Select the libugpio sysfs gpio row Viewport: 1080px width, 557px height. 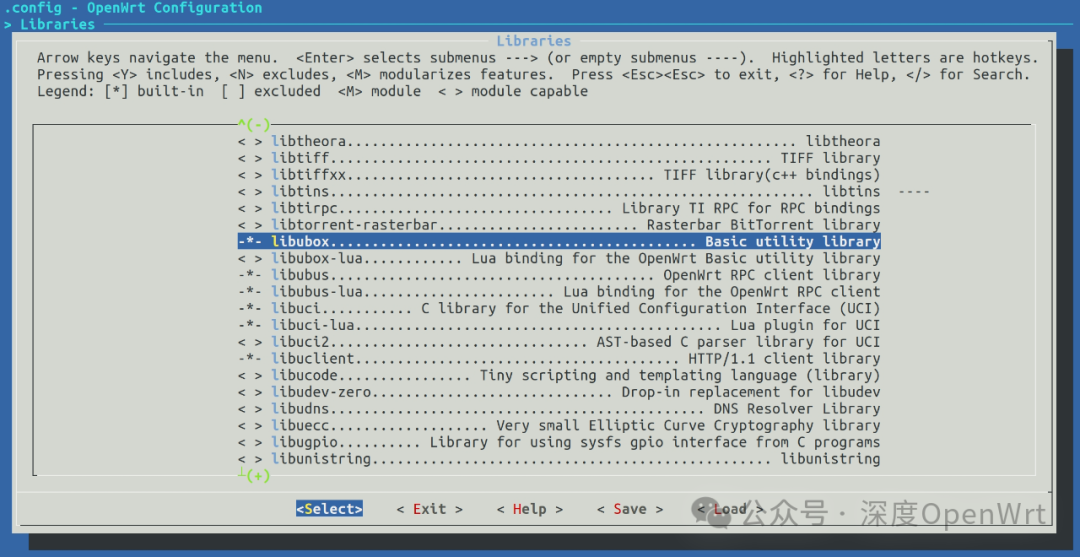(559, 442)
